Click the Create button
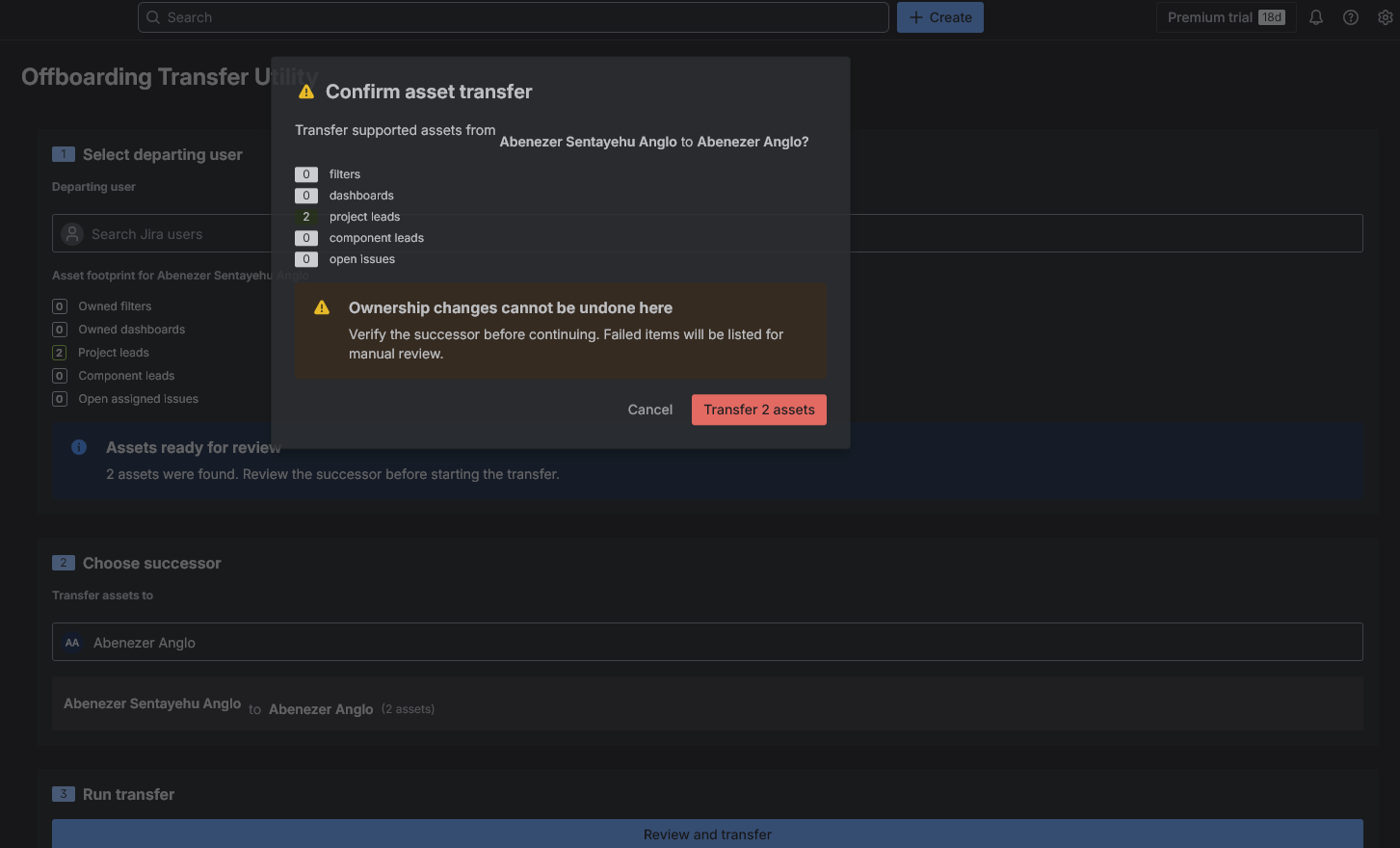This screenshot has width=1400, height=848. tap(940, 17)
